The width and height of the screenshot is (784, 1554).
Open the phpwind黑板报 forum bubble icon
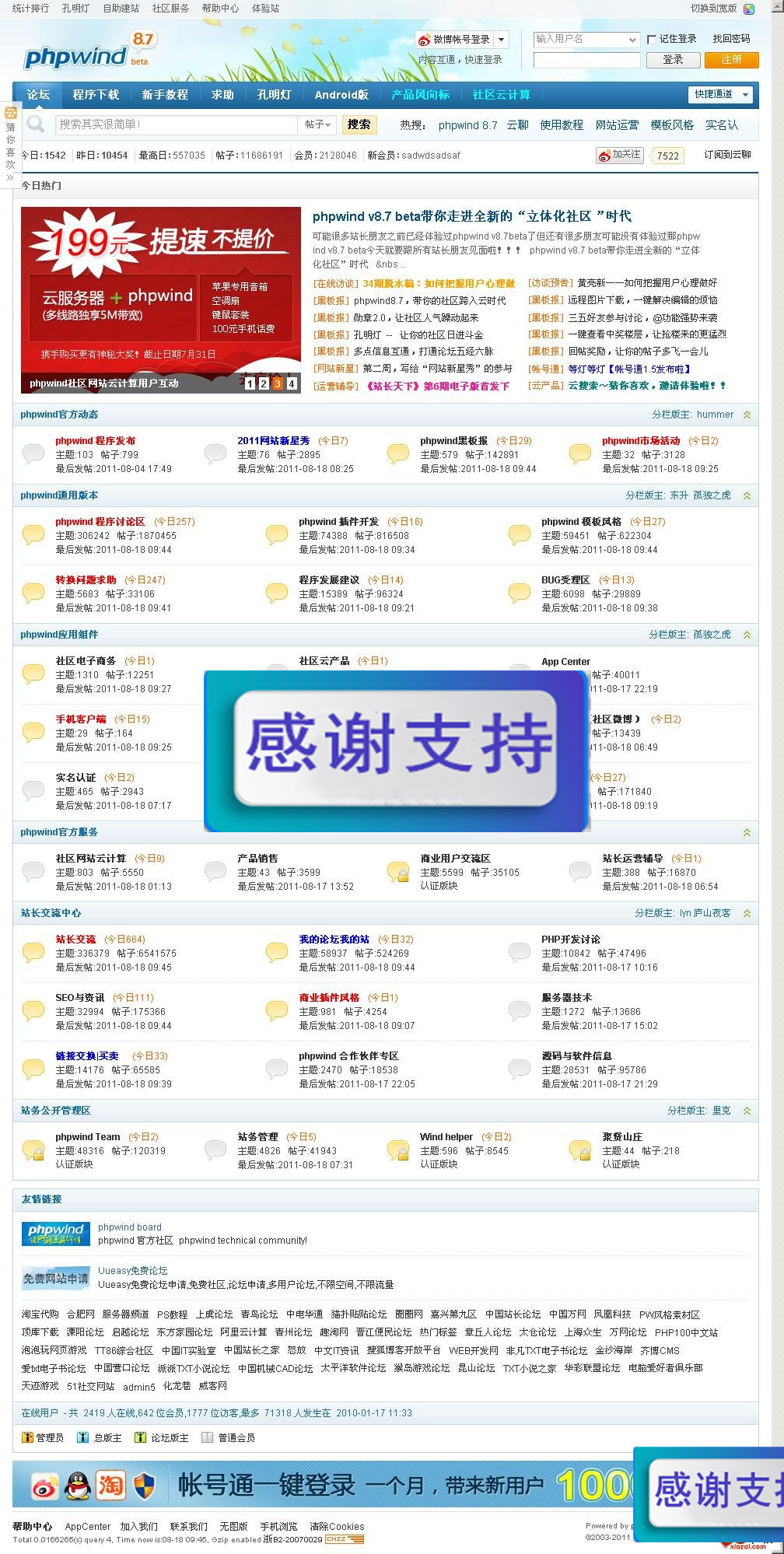pos(398,453)
